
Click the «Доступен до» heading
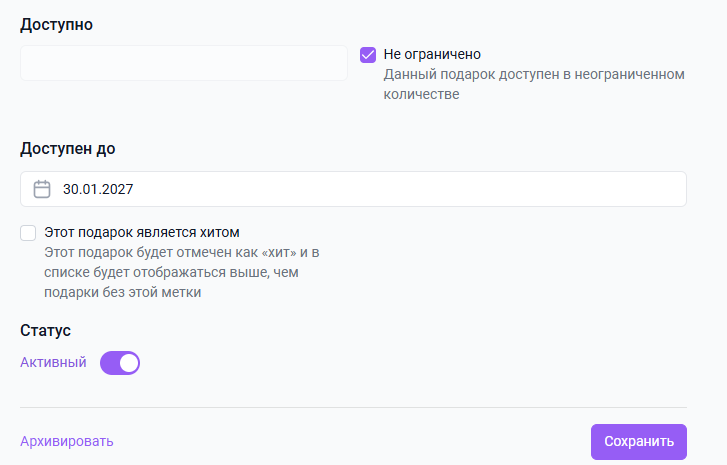pyautogui.click(x=67, y=149)
